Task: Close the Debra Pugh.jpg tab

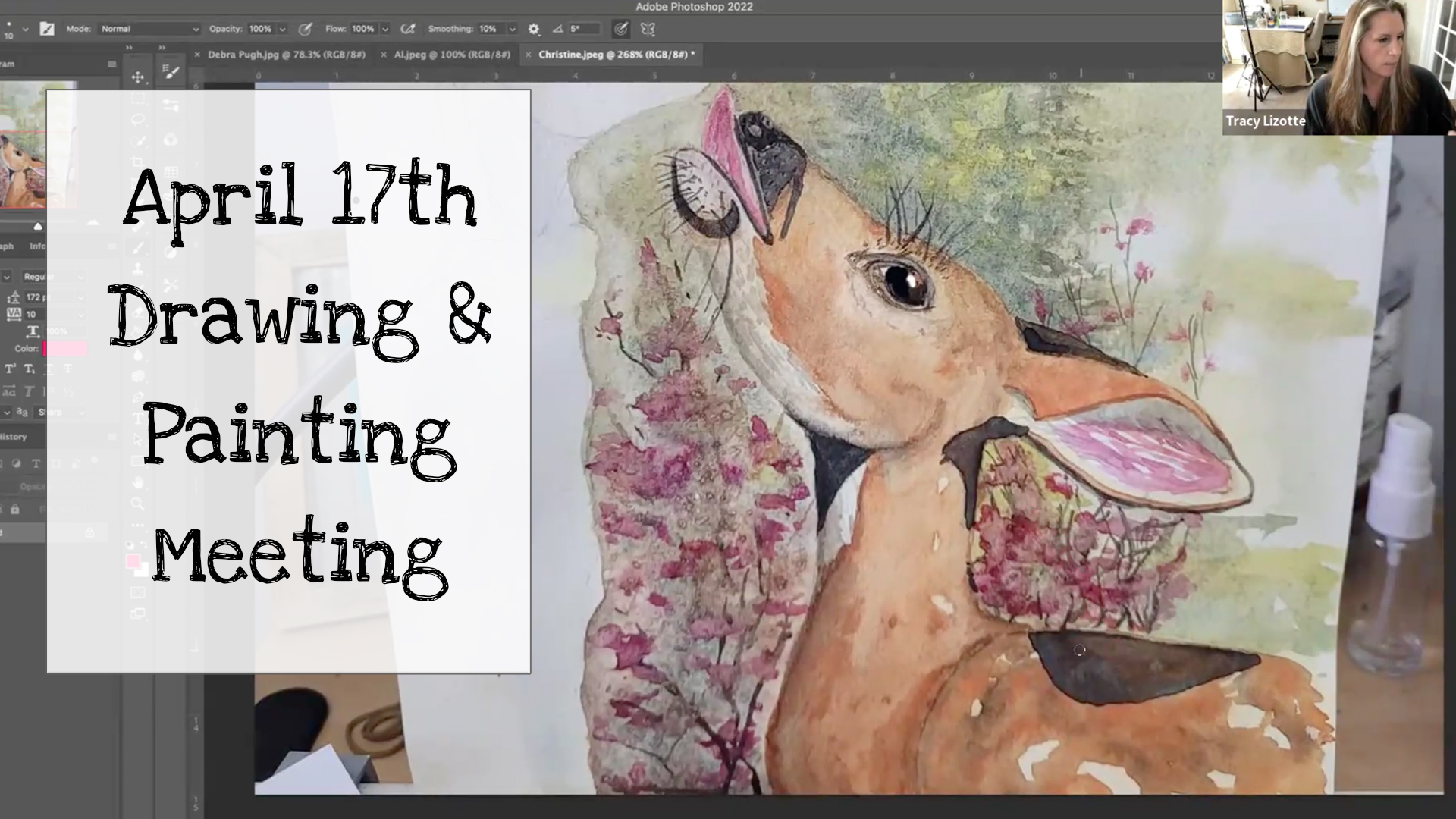Action: coord(197,55)
